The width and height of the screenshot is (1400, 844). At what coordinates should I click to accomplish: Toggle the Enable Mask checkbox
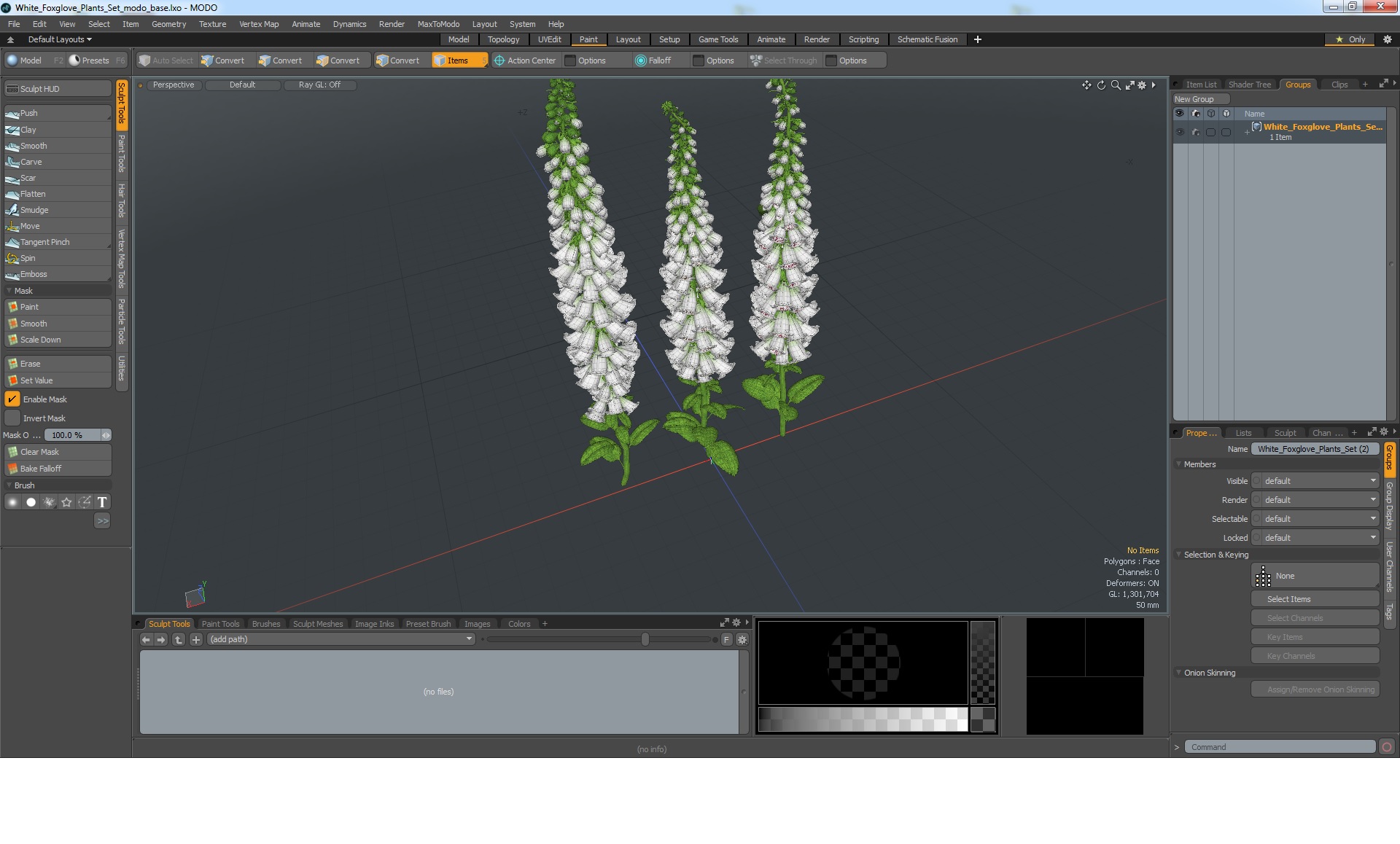click(12, 399)
